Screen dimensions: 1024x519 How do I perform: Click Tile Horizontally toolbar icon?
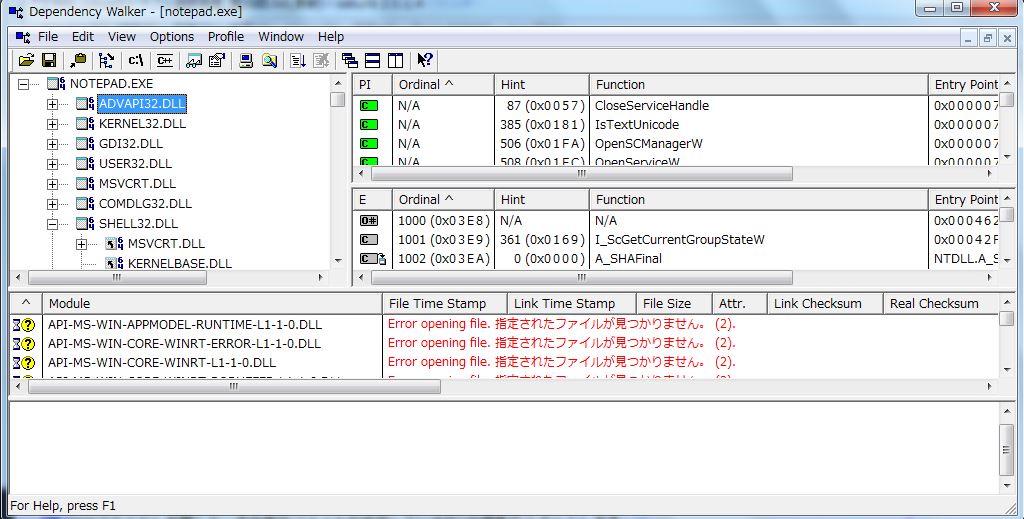(372, 61)
